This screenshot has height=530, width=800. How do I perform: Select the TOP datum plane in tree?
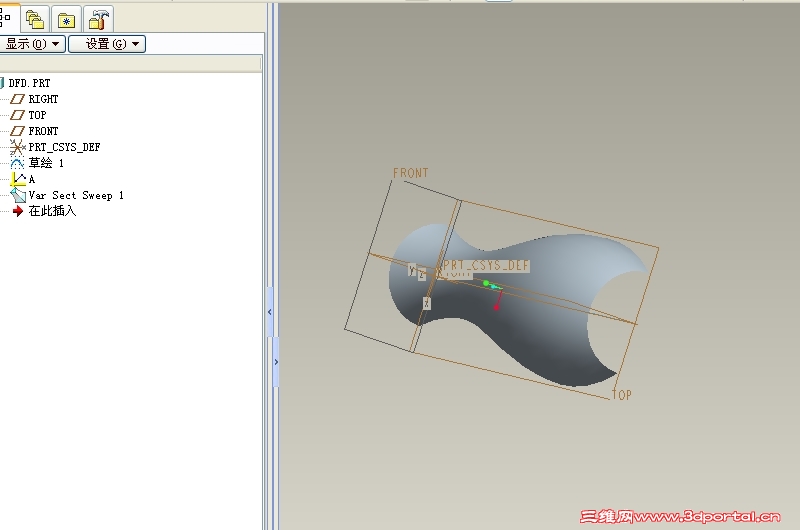37,115
